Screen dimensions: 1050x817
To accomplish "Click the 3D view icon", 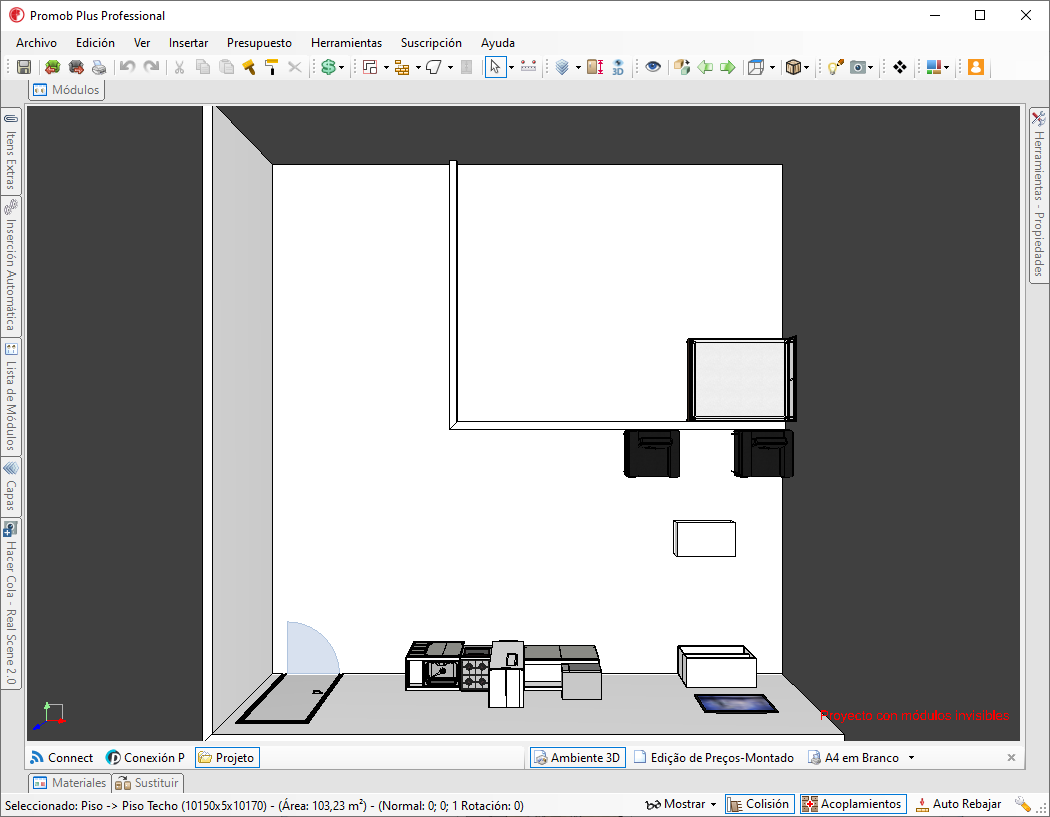I will click(617, 67).
